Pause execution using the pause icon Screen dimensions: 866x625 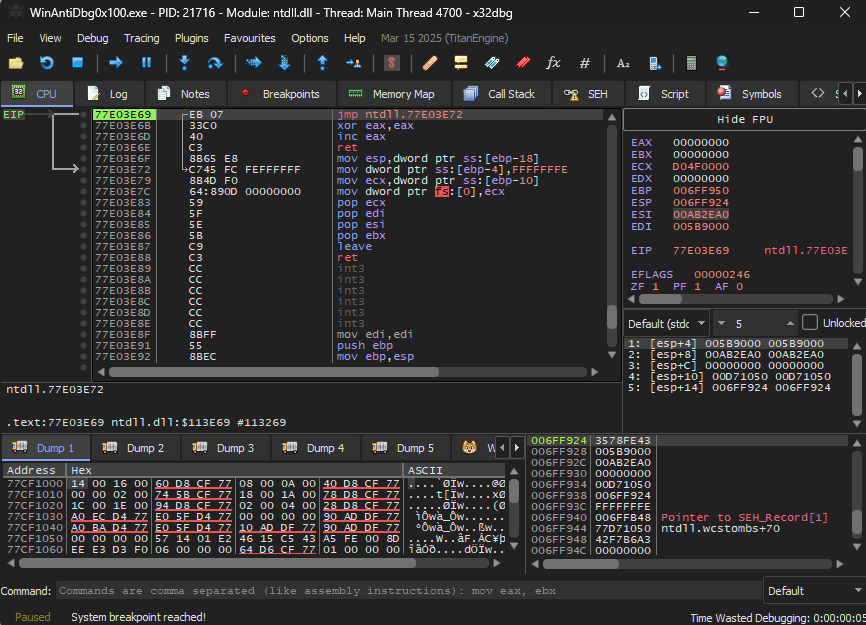point(146,63)
